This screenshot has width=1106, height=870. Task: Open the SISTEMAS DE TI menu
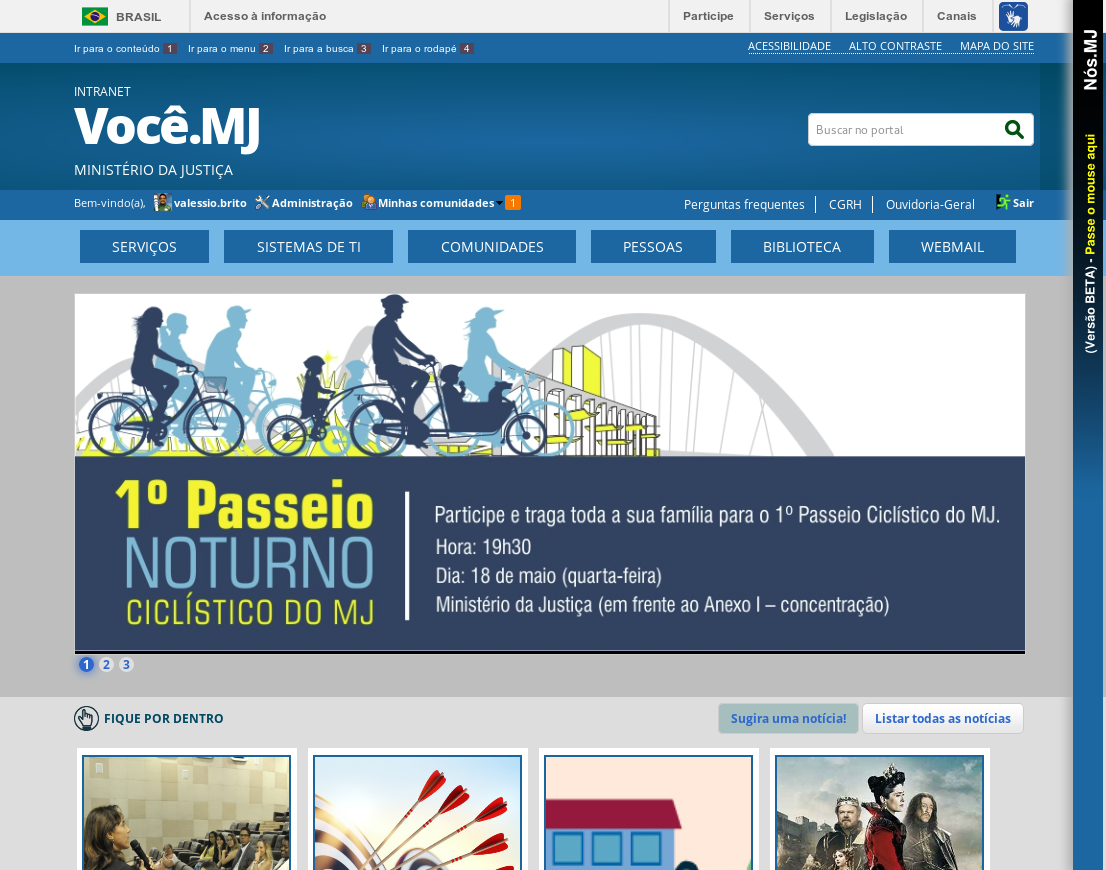[308, 247]
